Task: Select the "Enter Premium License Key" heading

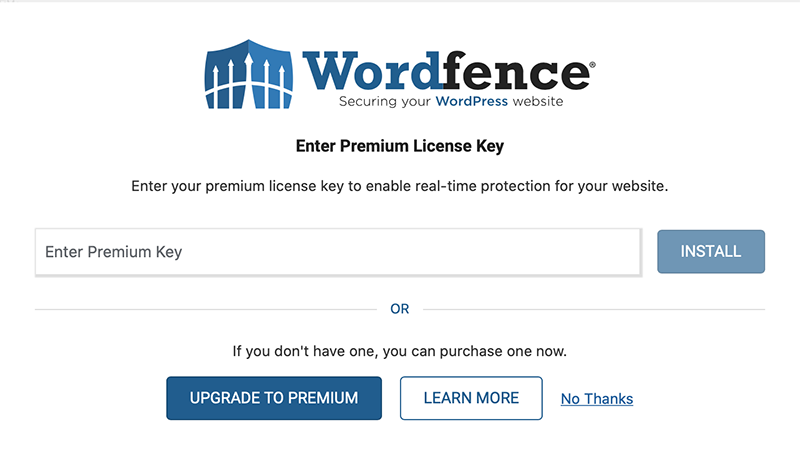Action: point(400,146)
